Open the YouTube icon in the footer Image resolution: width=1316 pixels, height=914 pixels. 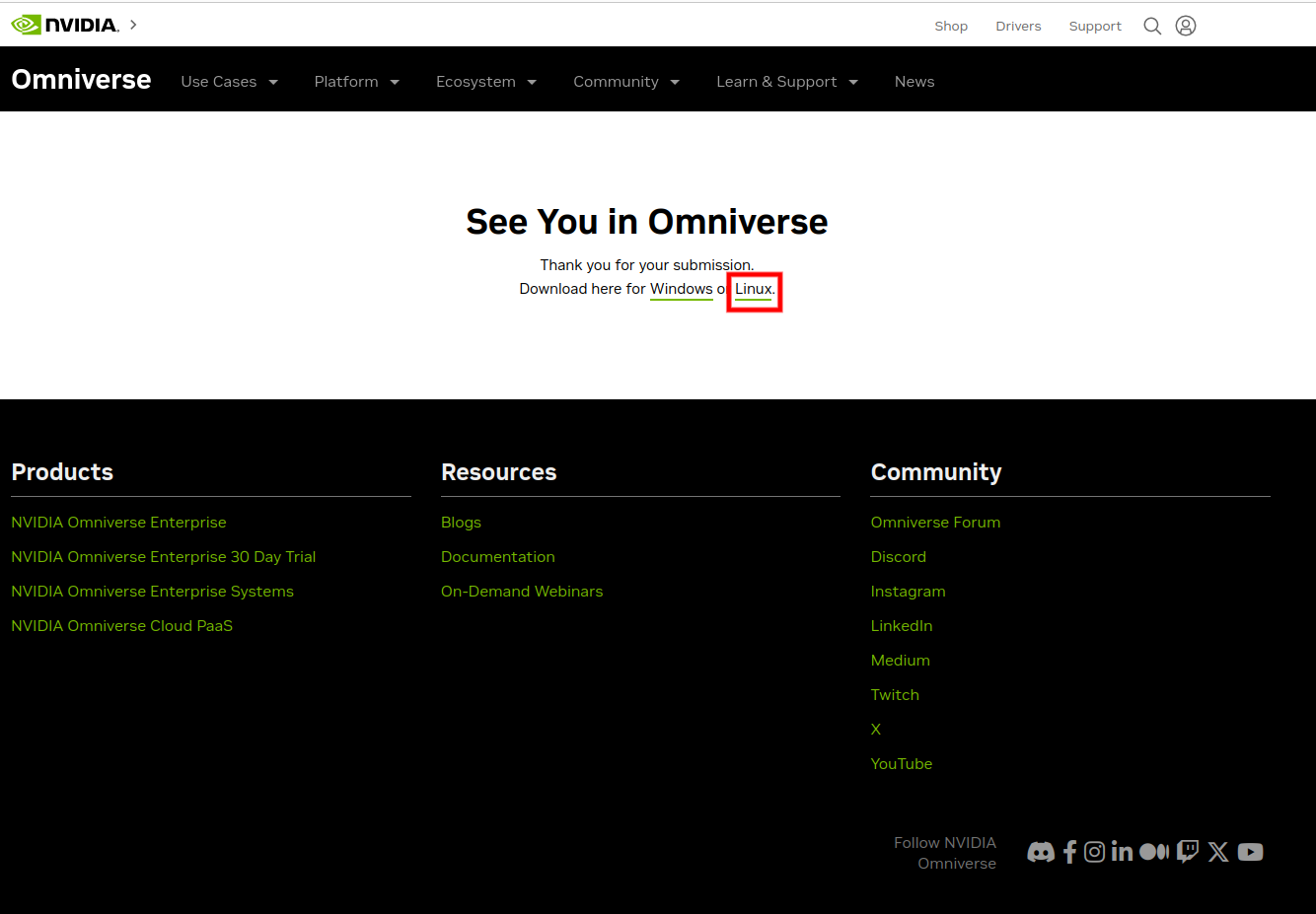[1250, 852]
